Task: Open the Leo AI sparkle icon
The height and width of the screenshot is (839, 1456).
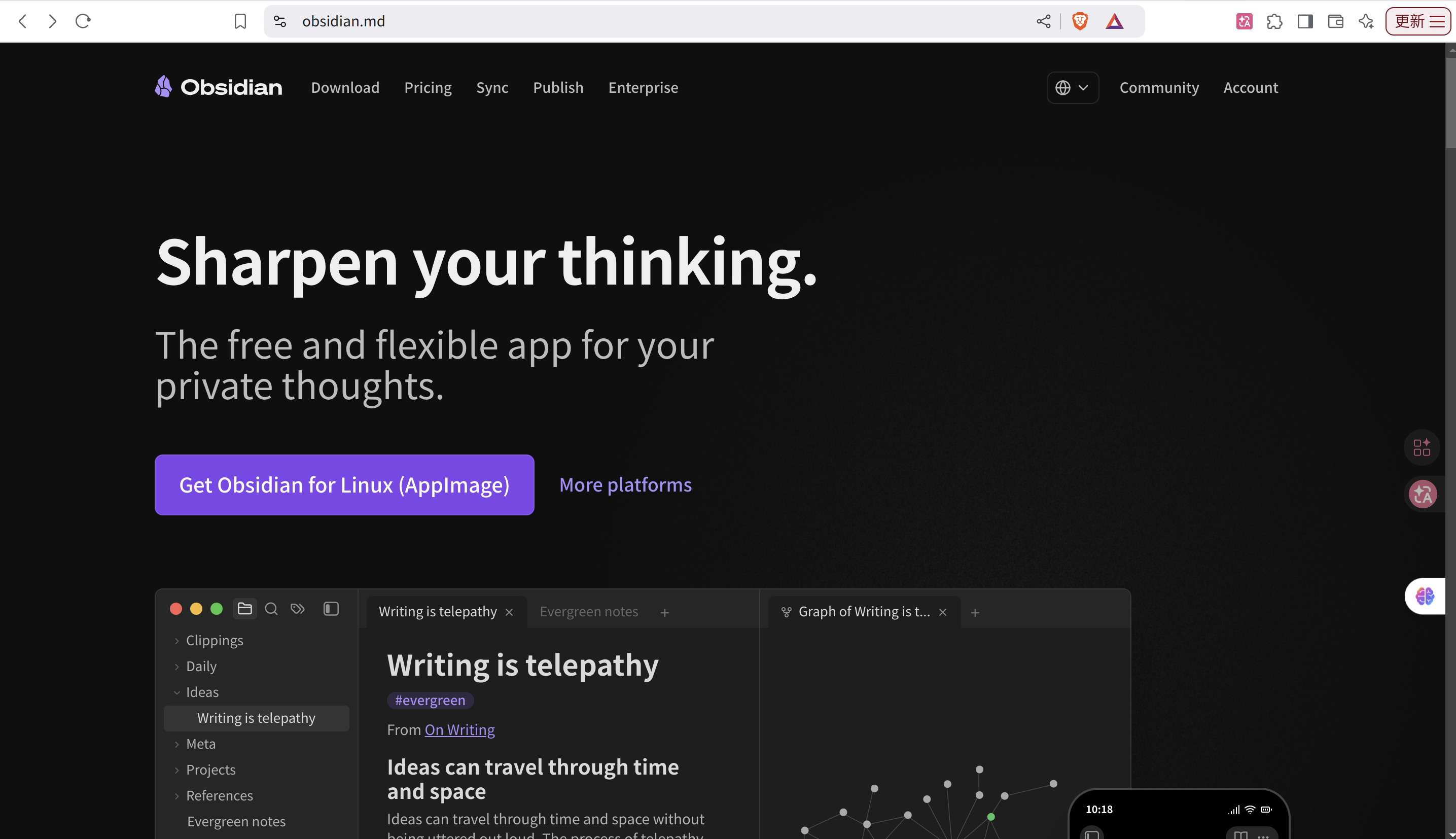Action: pos(1366,21)
